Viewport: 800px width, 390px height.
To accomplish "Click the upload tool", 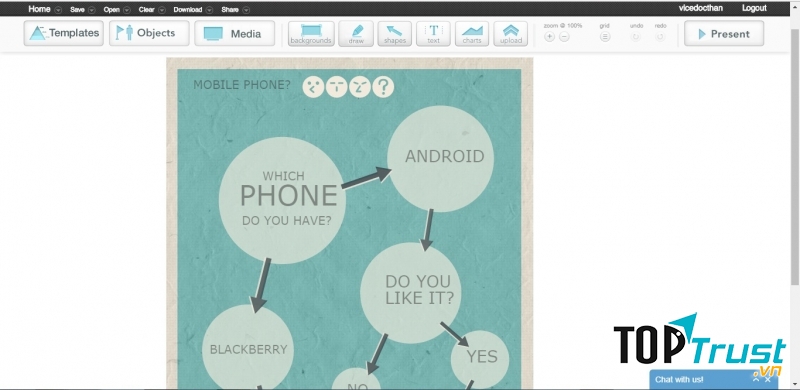I will [511, 34].
